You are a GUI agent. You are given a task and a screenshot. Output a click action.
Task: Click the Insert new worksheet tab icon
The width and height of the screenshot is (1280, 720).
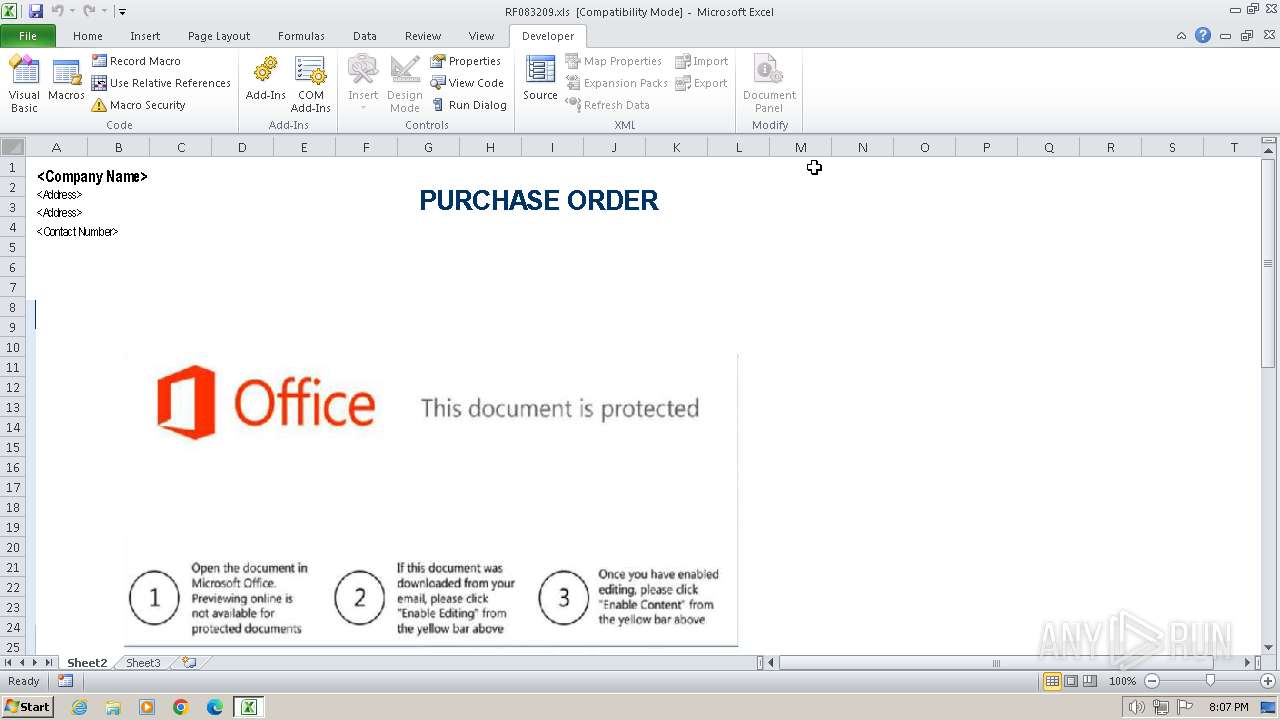pyautogui.click(x=189, y=663)
